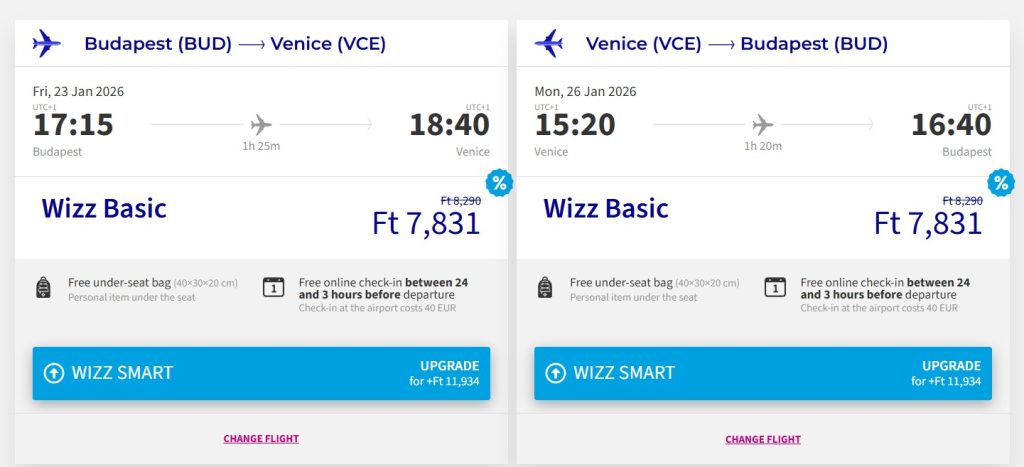
Task: Click the airplane logo beside Venice to Budapest
Action: click(x=549, y=43)
